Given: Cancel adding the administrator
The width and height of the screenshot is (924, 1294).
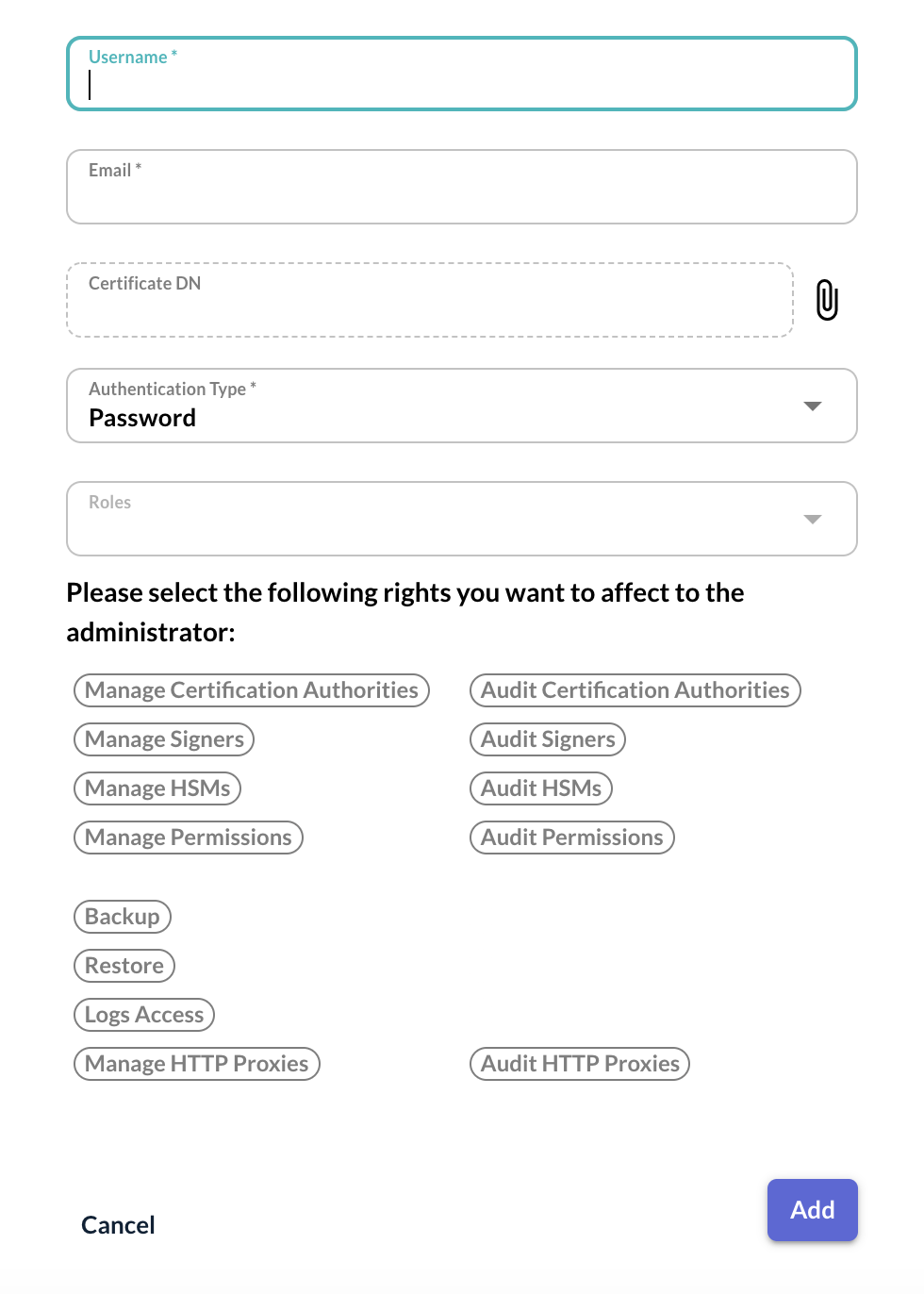Looking at the screenshot, I should pos(117,1224).
